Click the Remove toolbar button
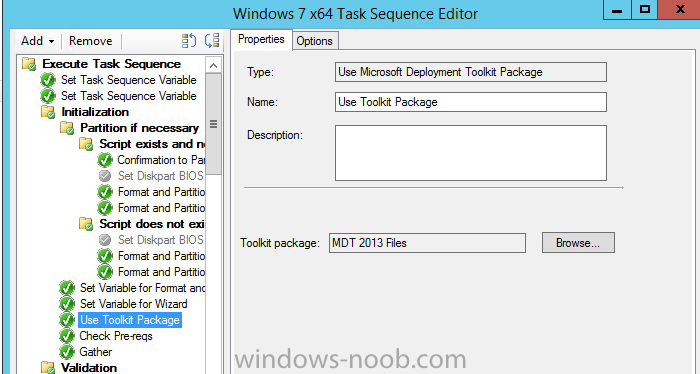 [91, 41]
